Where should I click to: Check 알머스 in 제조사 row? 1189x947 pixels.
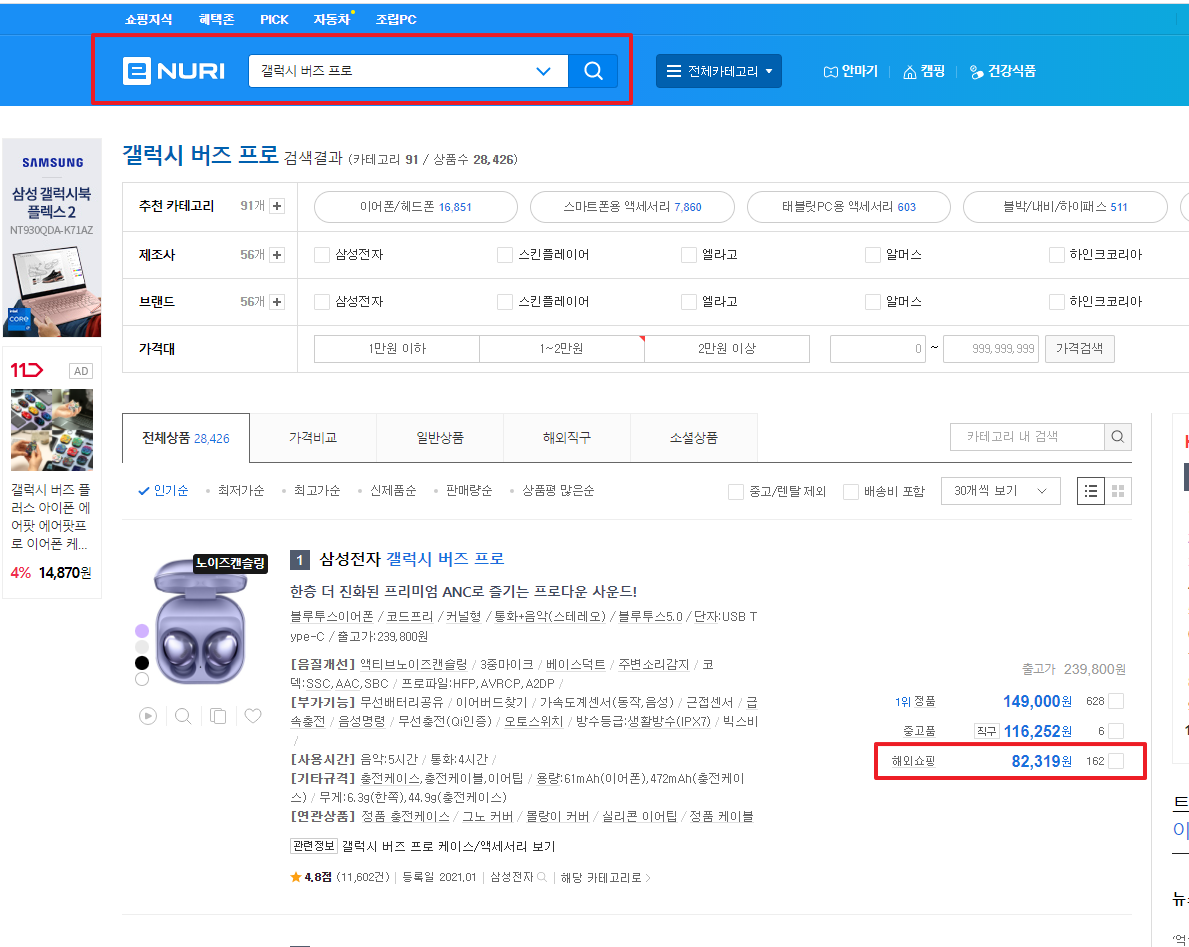tap(873, 255)
